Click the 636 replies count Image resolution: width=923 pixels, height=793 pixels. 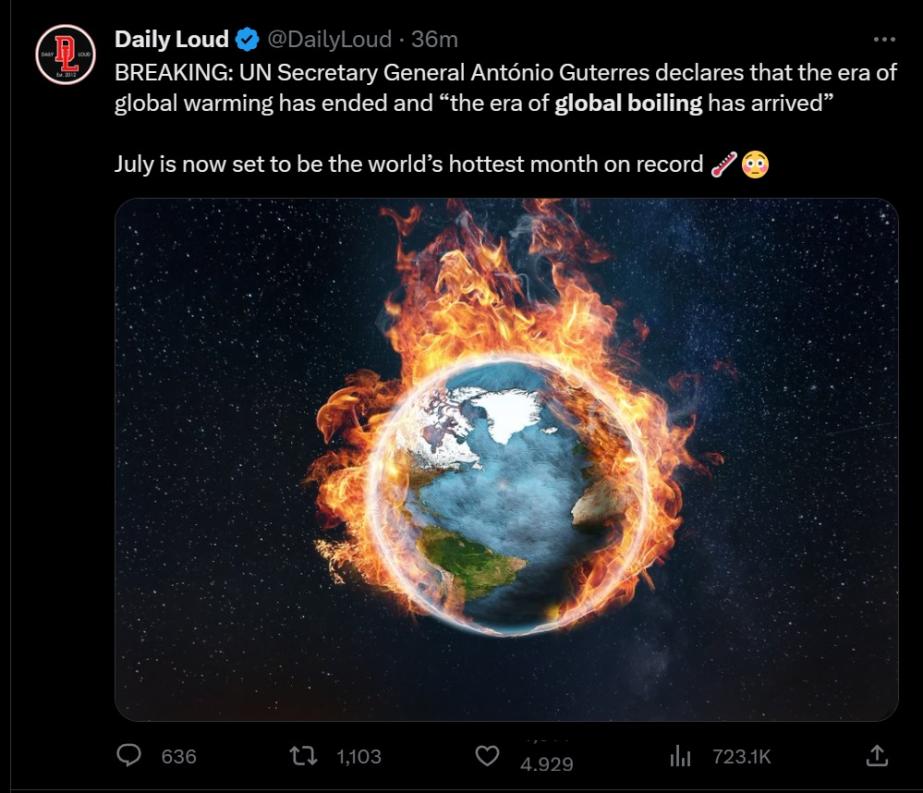point(179,756)
